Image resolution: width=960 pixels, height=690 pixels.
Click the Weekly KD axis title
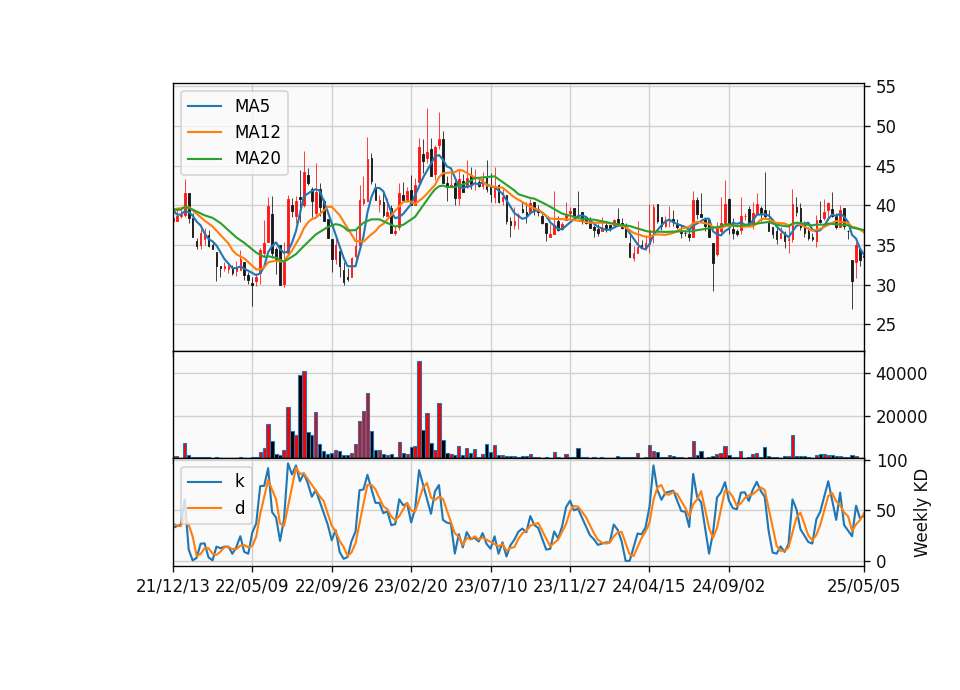point(920,513)
